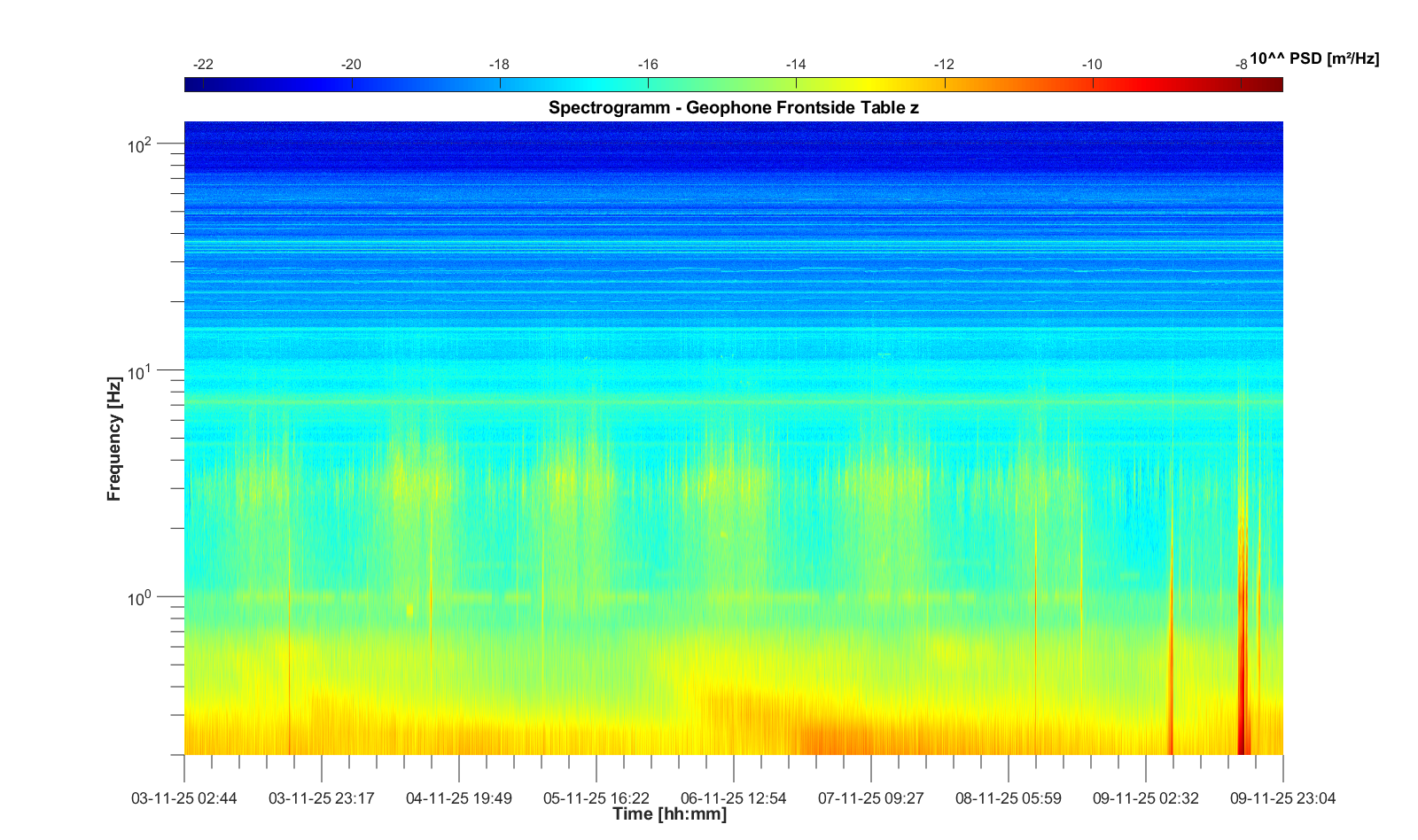
Task: Select the -12 tick label on the colorbar
Action: click(x=944, y=65)
